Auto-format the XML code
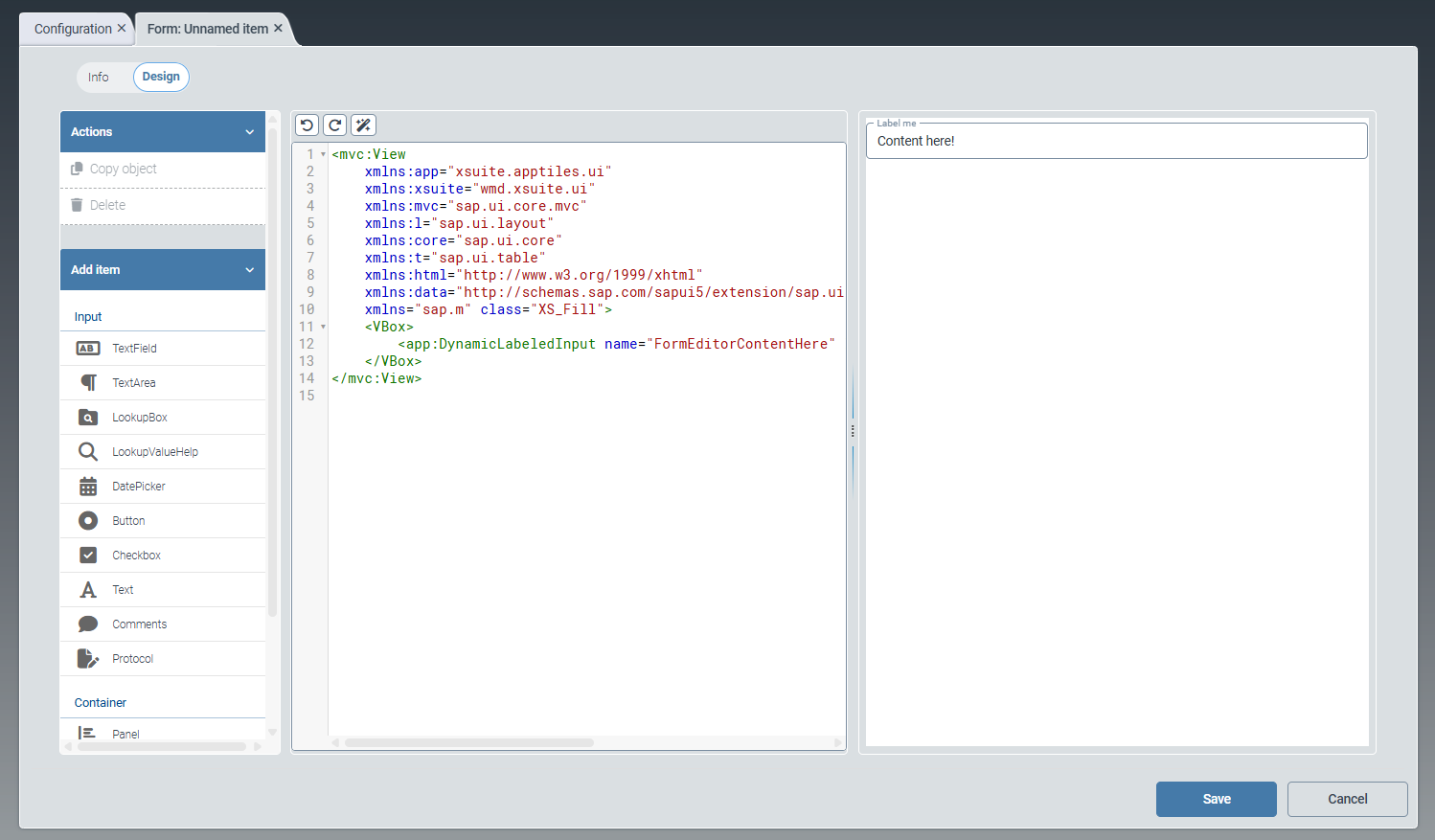The width and height of the screenshot is (1435, 840). tap(362, 125)
